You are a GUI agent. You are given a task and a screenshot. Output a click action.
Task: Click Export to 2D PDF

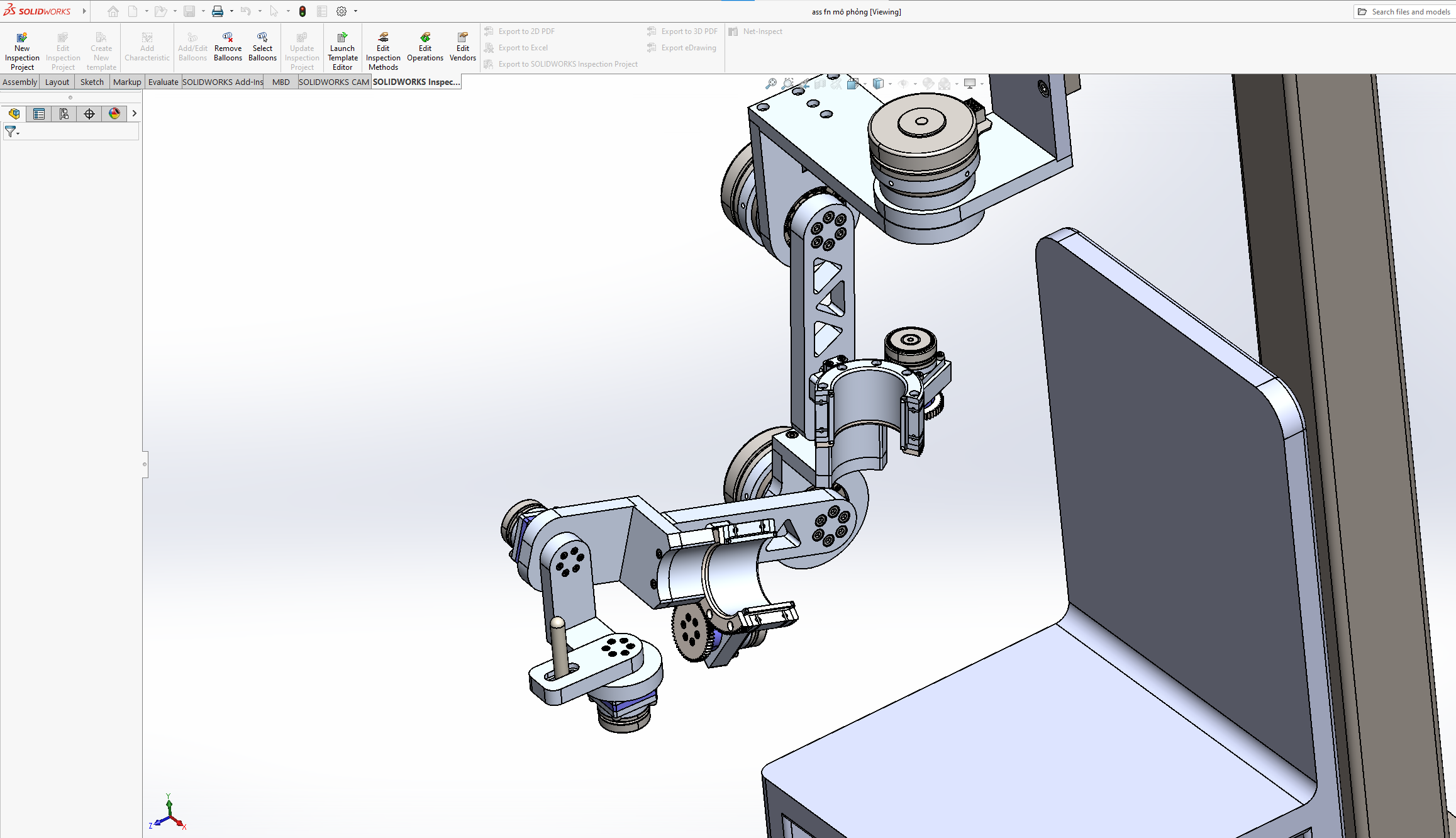[526, 31]
